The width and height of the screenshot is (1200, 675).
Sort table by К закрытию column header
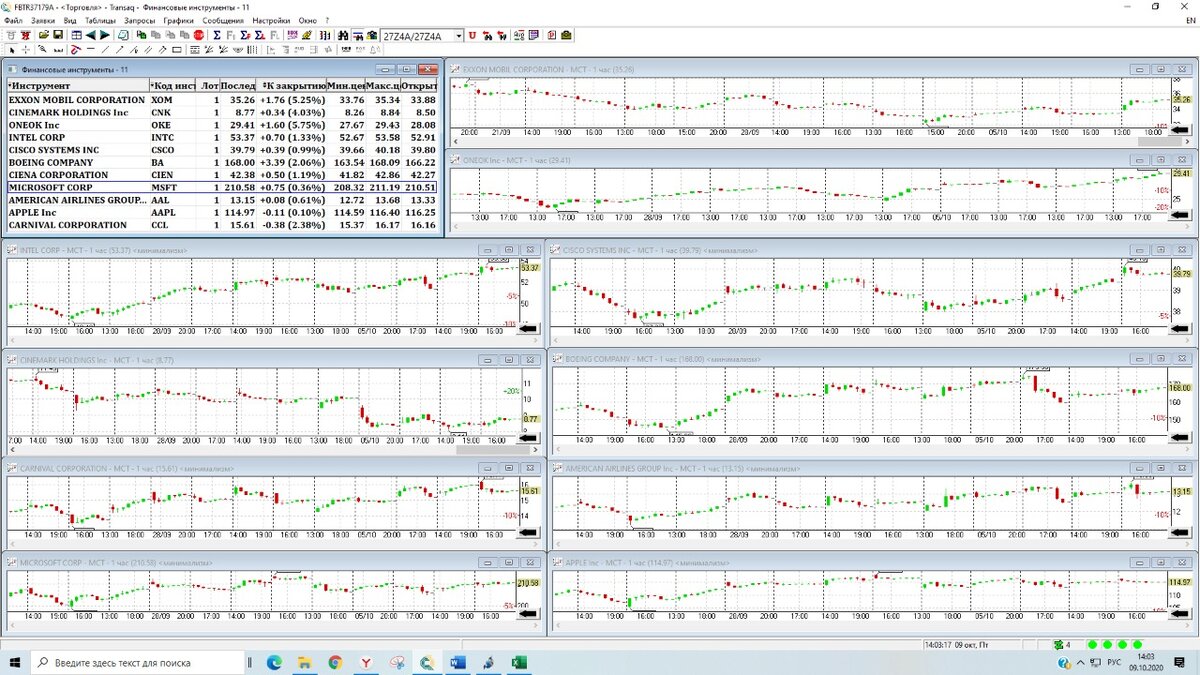pyautogui.click(x=292, y=86)
